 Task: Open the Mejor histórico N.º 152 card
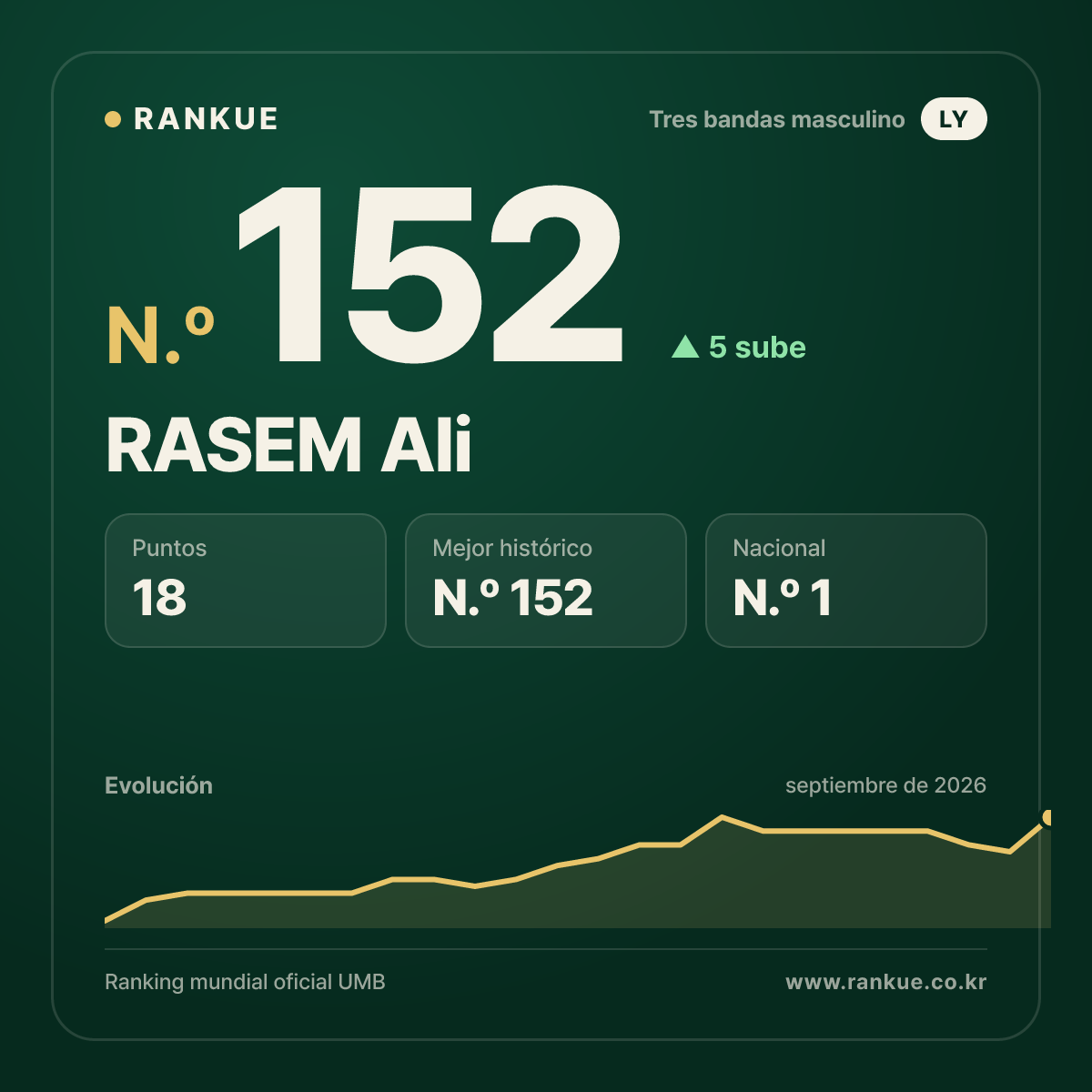(x=546, y=581)
